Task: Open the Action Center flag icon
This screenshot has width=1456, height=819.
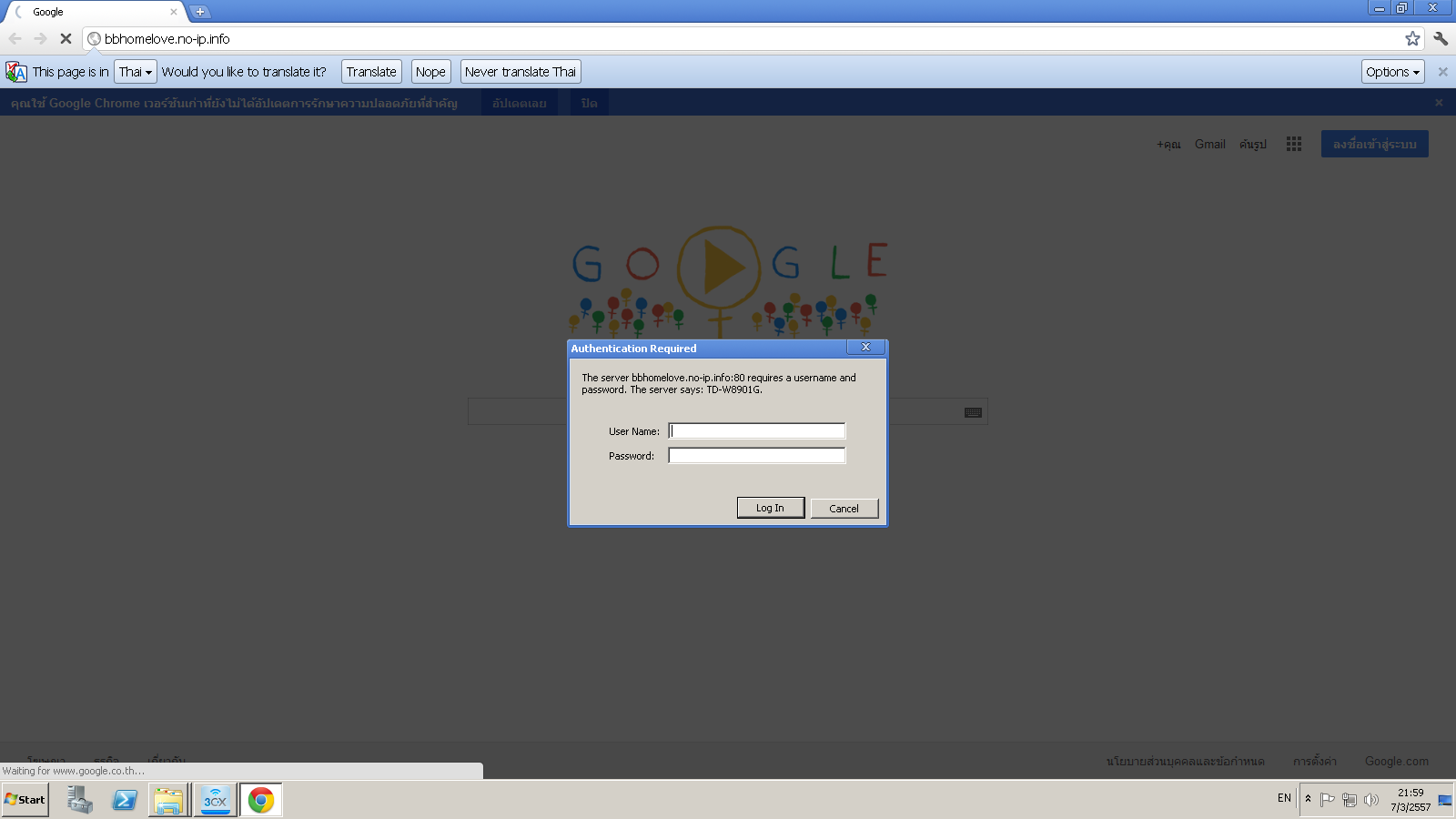Action: point(1328,800)
